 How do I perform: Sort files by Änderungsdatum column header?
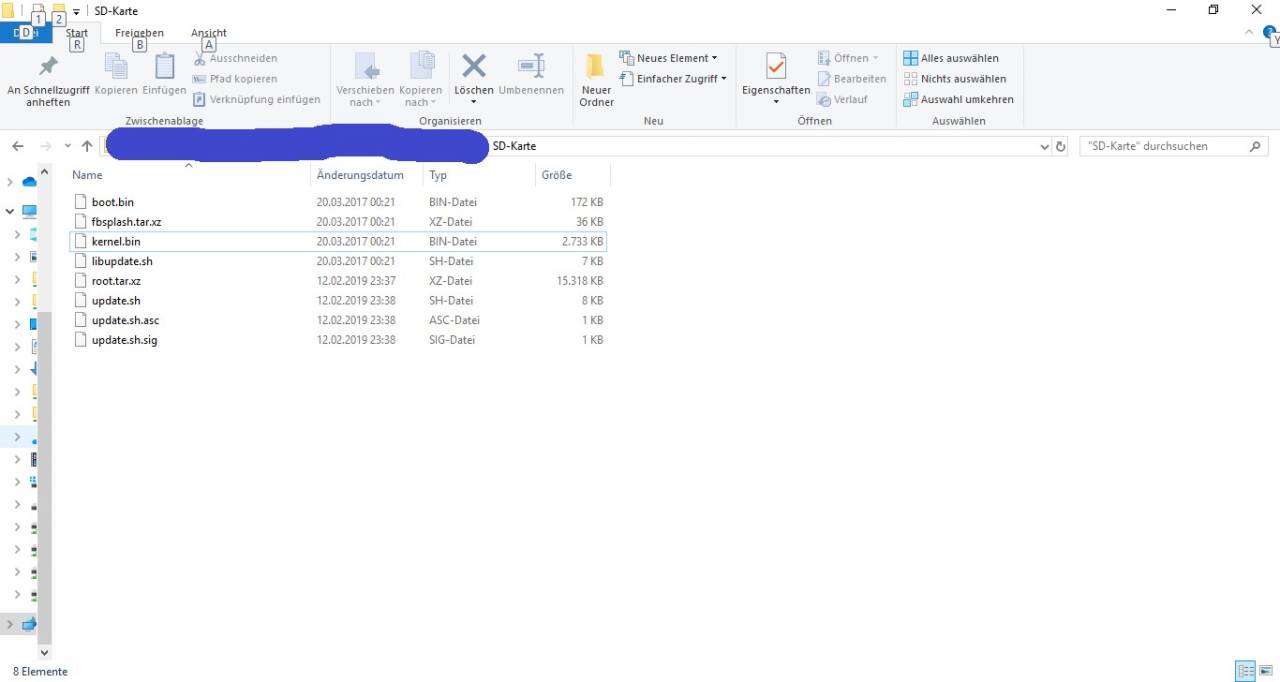[360, 175]
